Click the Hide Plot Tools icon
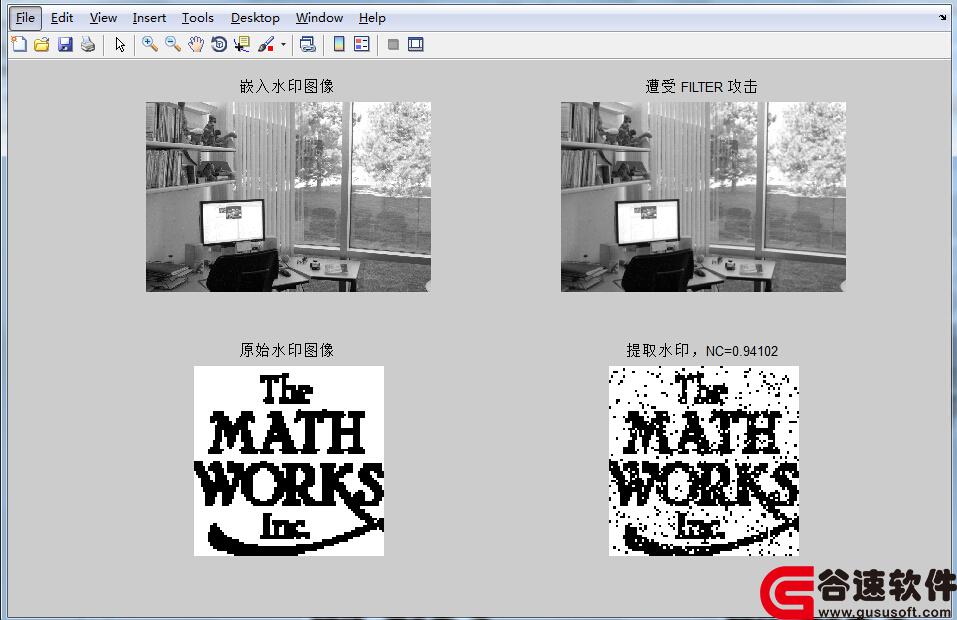Viewport: 957px width, 620px height. pyautogui.click(x=393, y=44)
